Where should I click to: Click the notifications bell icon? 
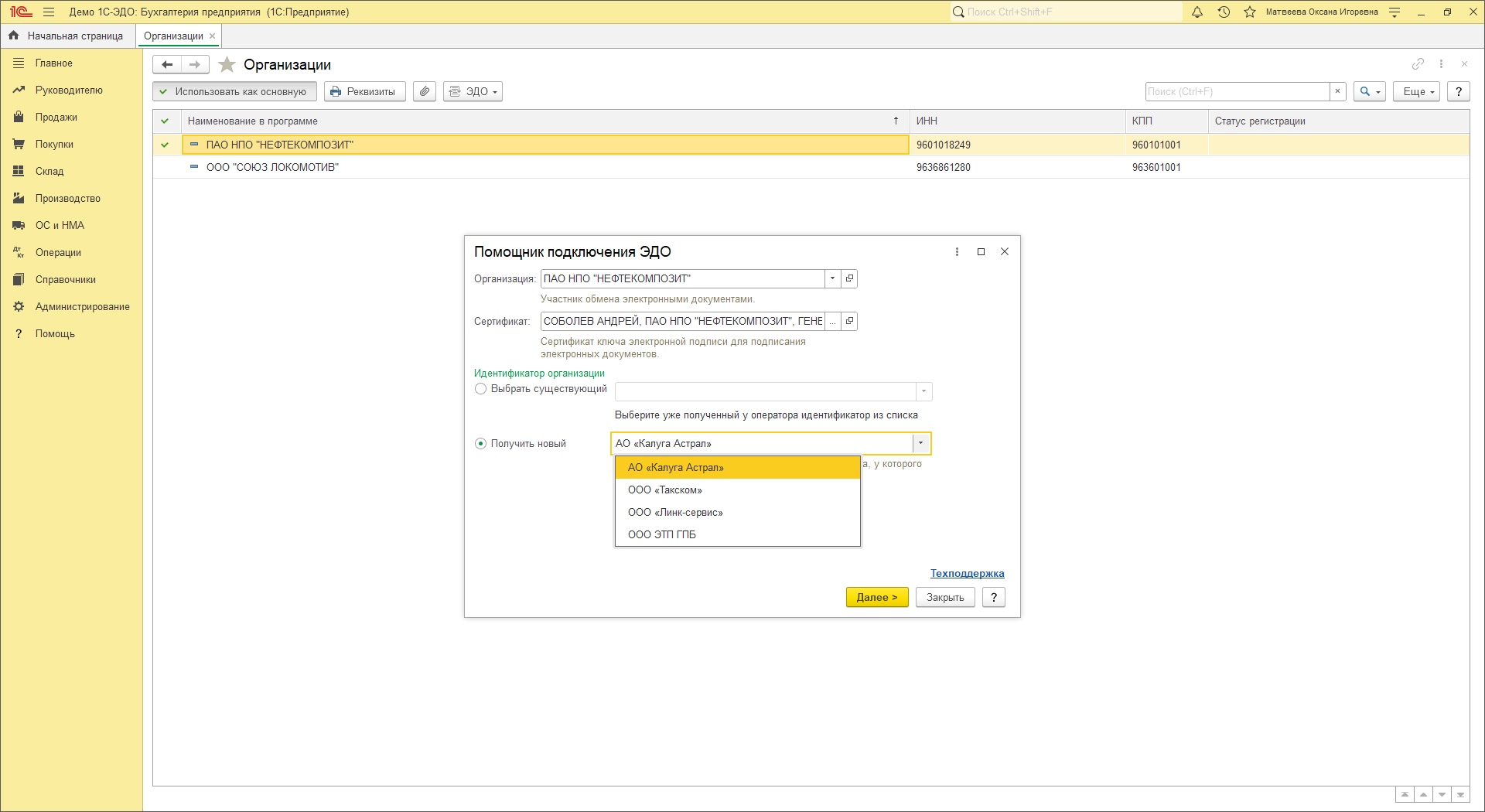[1197, 12]
